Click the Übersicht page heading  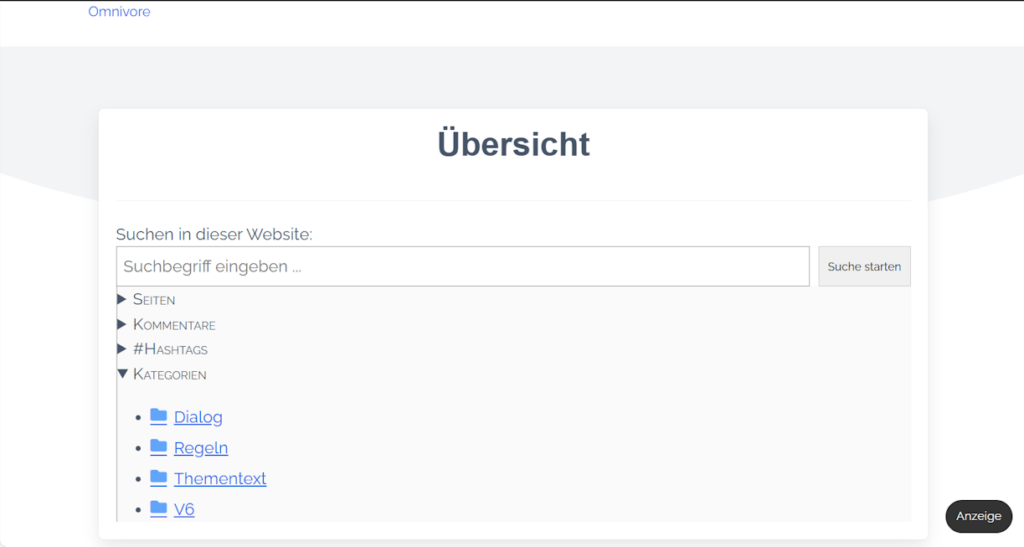click(x=513, y=145)
